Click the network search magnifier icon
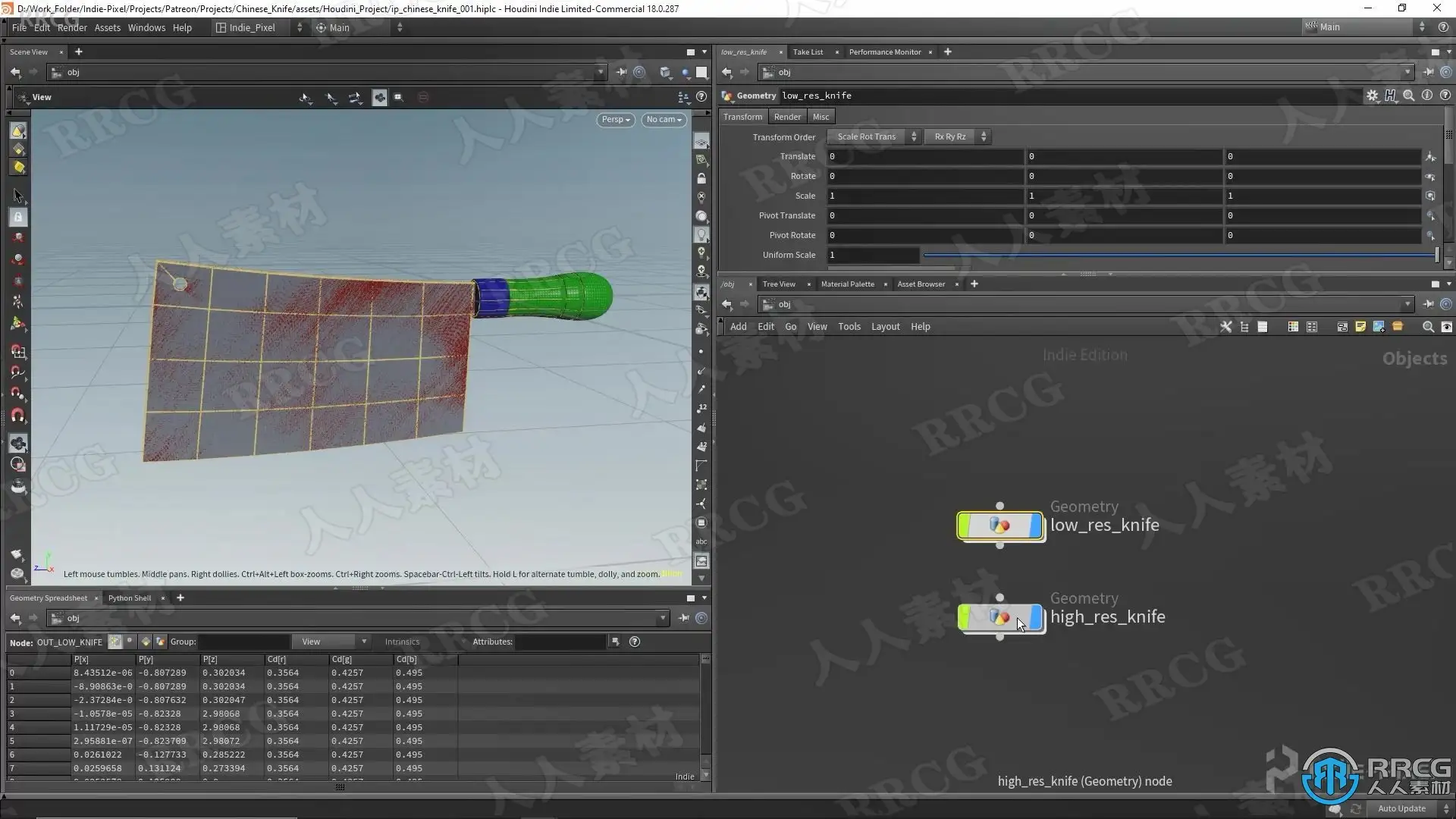 (x=1428, y=327)
